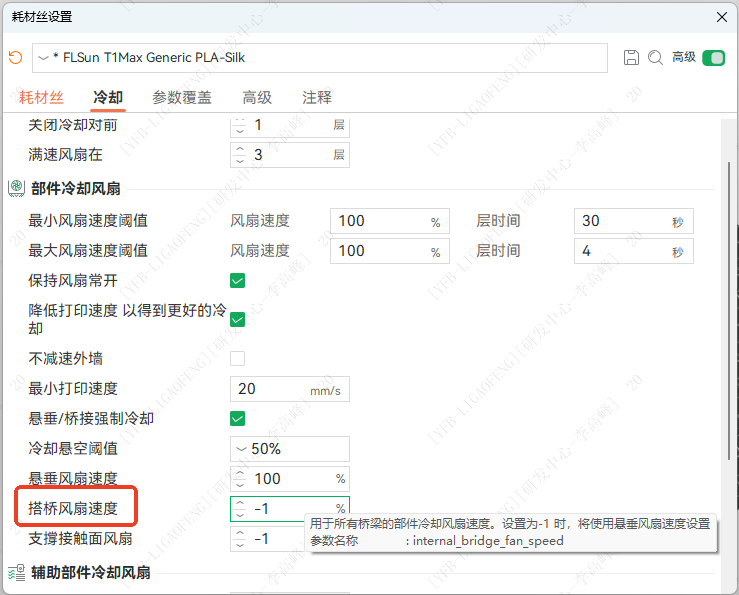This screenshot has height=595, width=739.
Task: Click the 满速风扇在 label
Action: (x=66, y=155)
